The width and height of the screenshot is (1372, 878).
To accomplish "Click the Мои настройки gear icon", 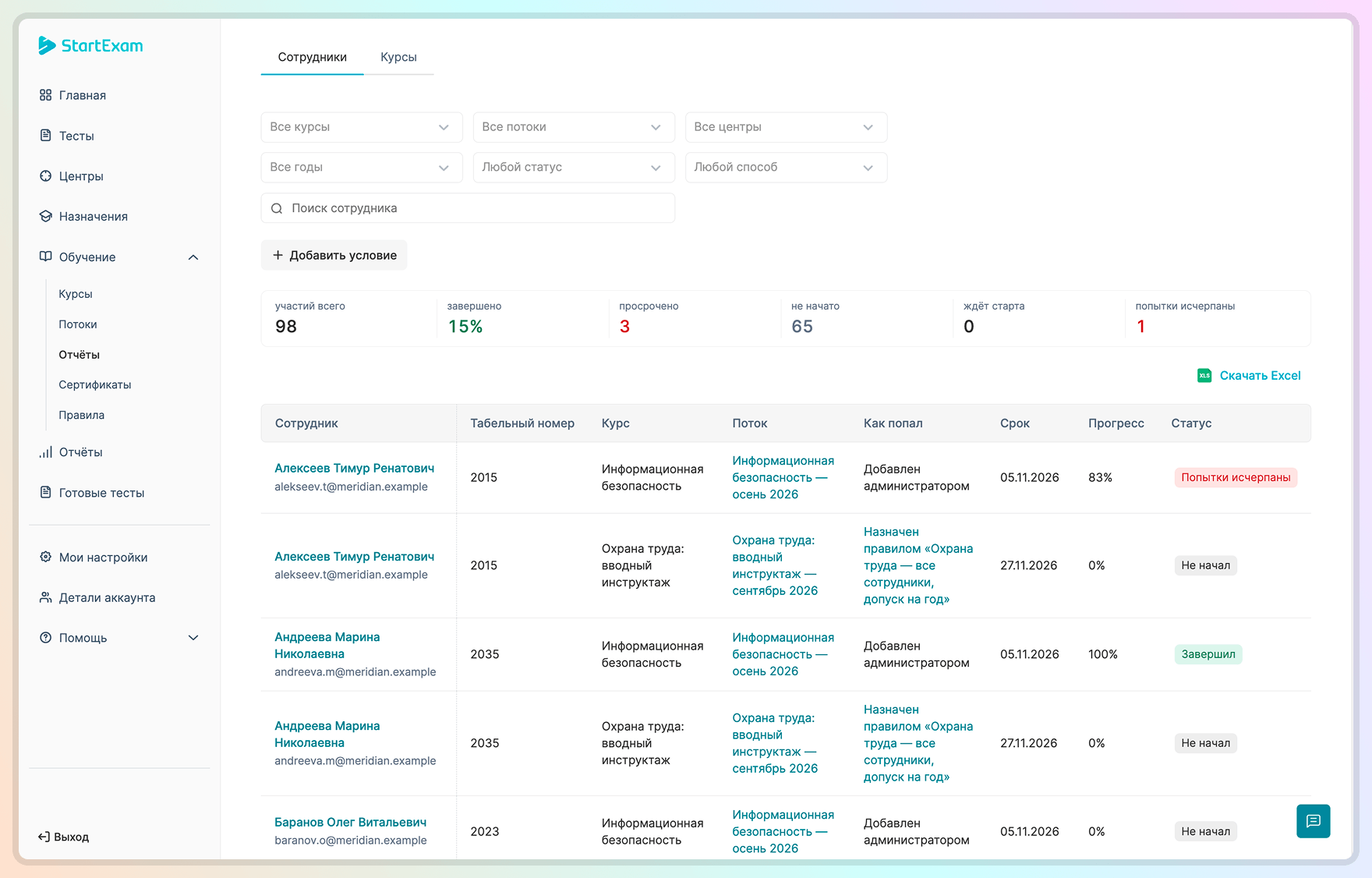I will point(46,557).
